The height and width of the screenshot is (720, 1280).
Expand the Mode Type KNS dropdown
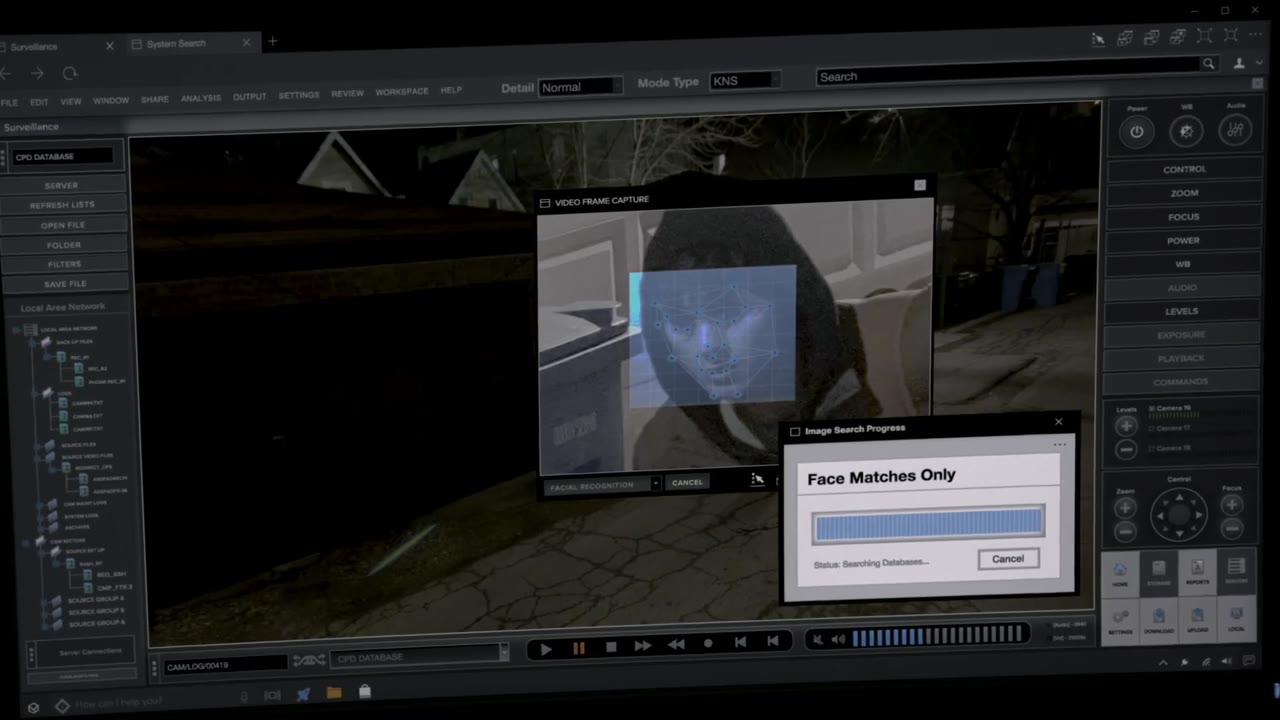click(x=745, y=81)
